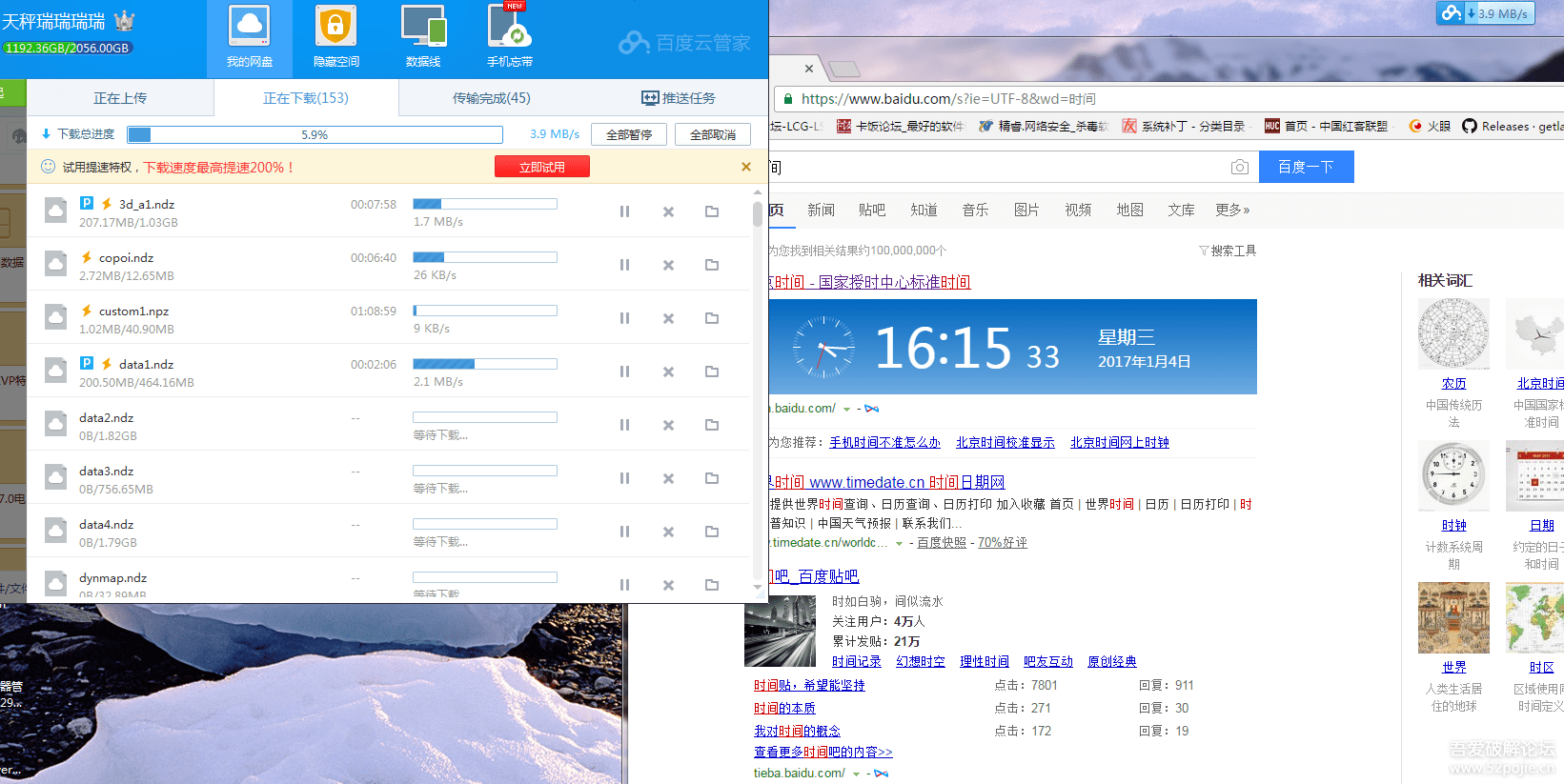Click progress bar of 3d_a1.ndz
The height and width of the screenshot is (784, 1564).
(484, 204)
